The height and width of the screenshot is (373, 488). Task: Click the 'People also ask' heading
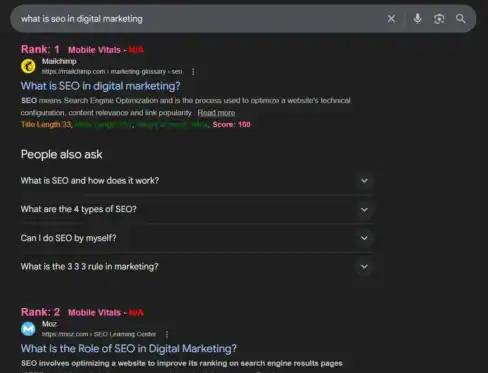tap(62, 155)
